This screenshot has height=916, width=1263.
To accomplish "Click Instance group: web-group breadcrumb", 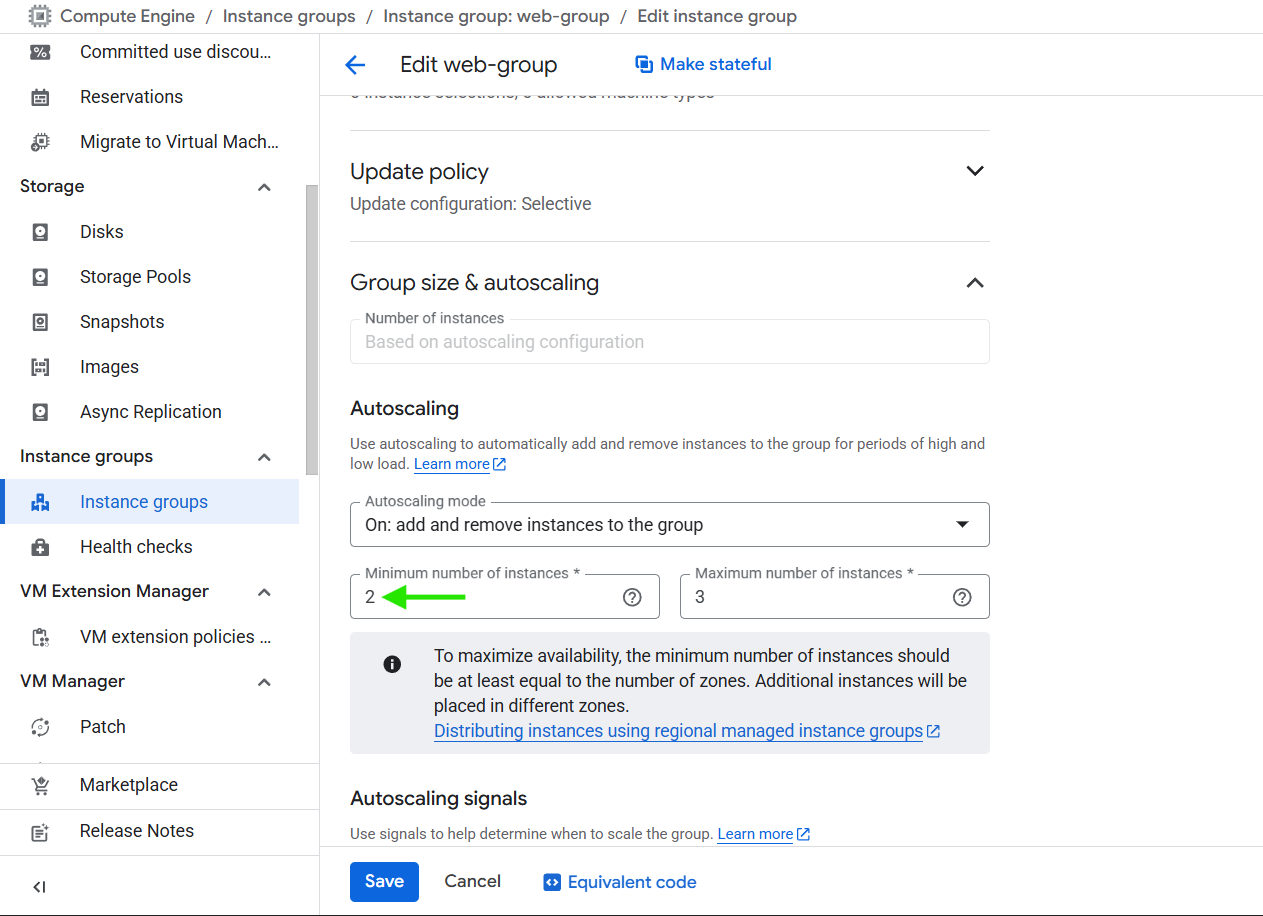I will click(x=496, y=16).
